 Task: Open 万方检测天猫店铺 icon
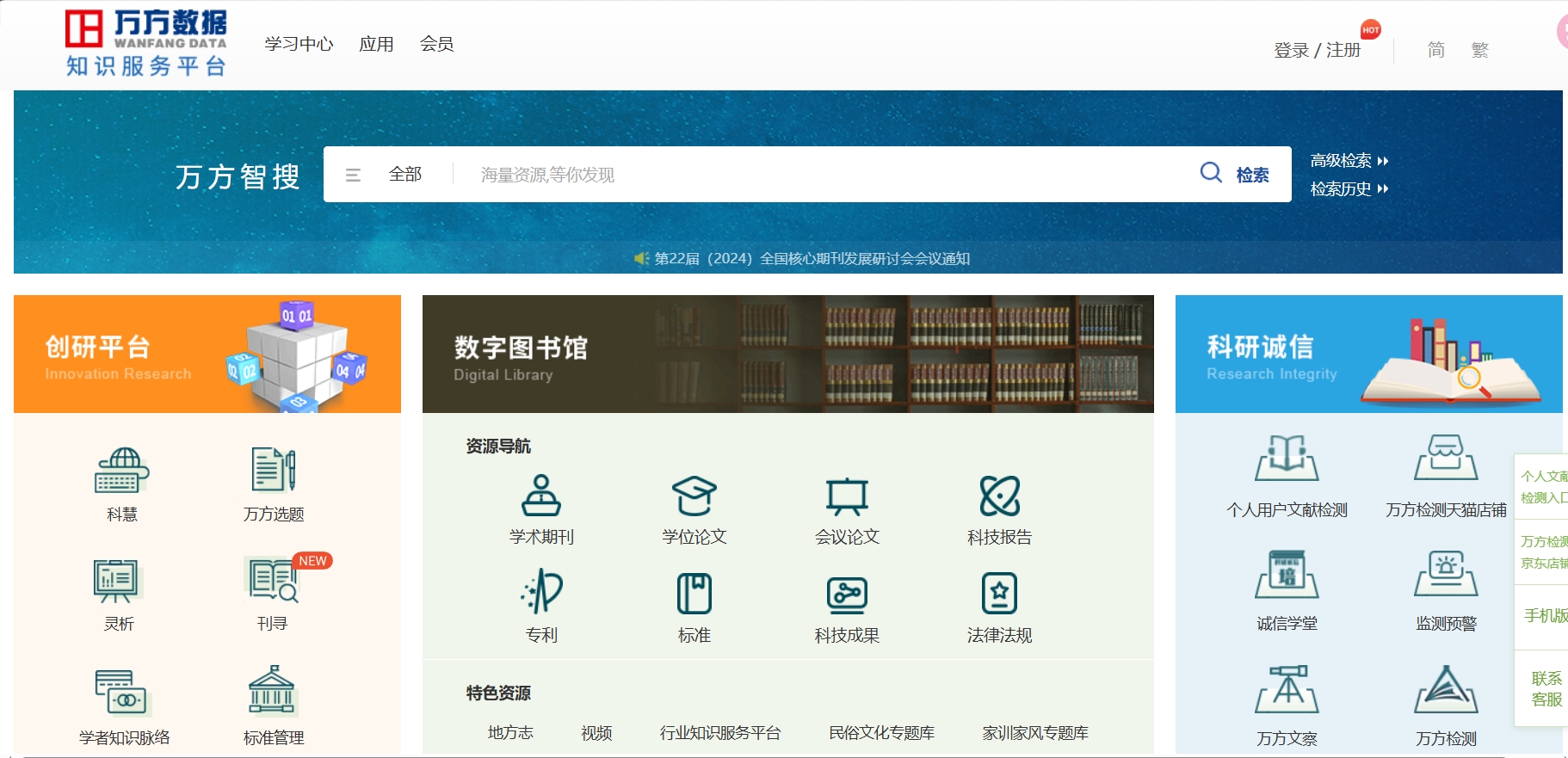click(1446, 458)
